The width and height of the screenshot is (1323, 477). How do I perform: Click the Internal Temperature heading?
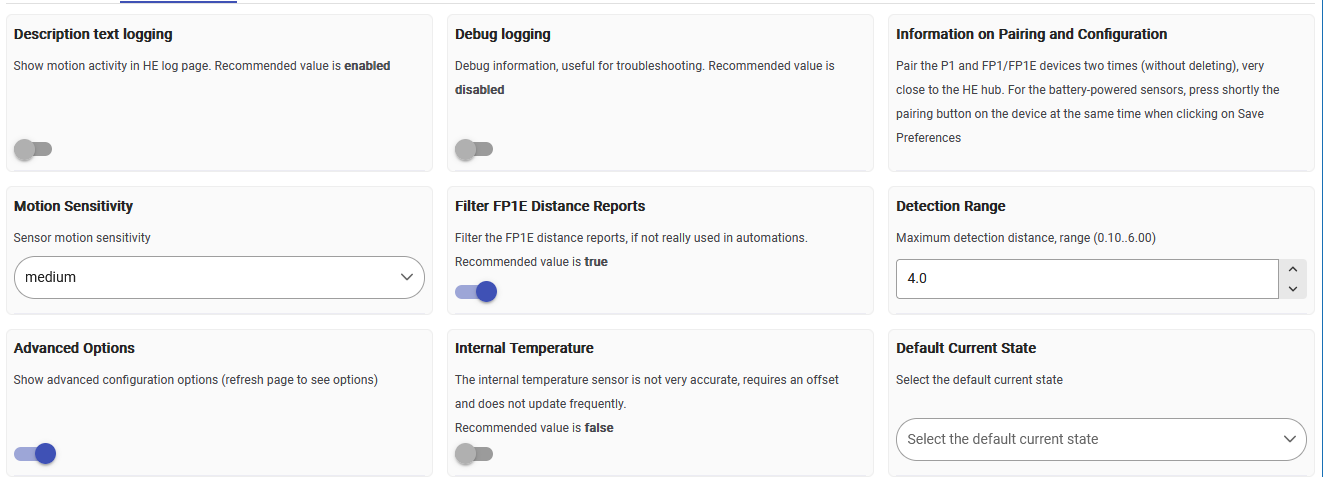[x=524, y=348]
